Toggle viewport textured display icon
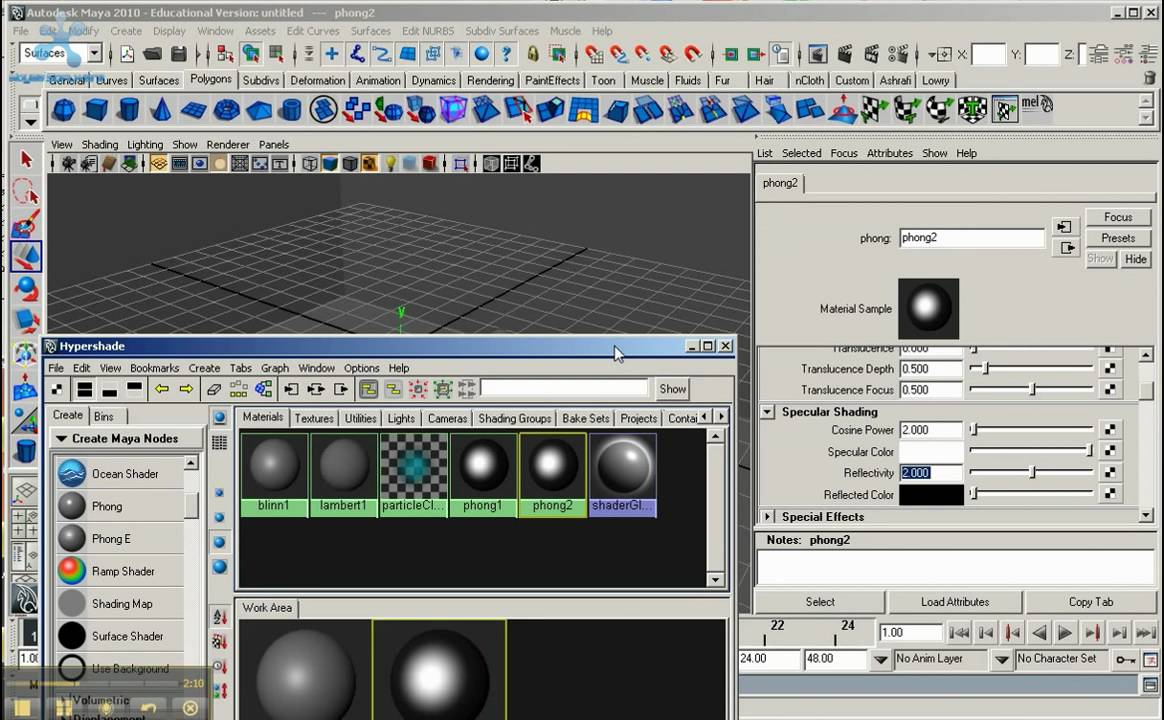1164x720 pixels. pyautogui.click(x=369, y=163)
